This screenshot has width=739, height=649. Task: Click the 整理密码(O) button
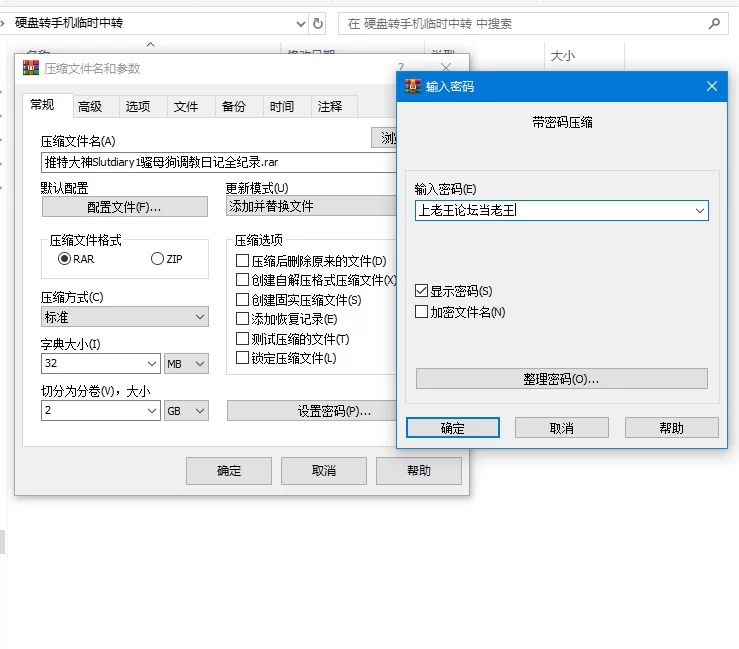(561, 379)
